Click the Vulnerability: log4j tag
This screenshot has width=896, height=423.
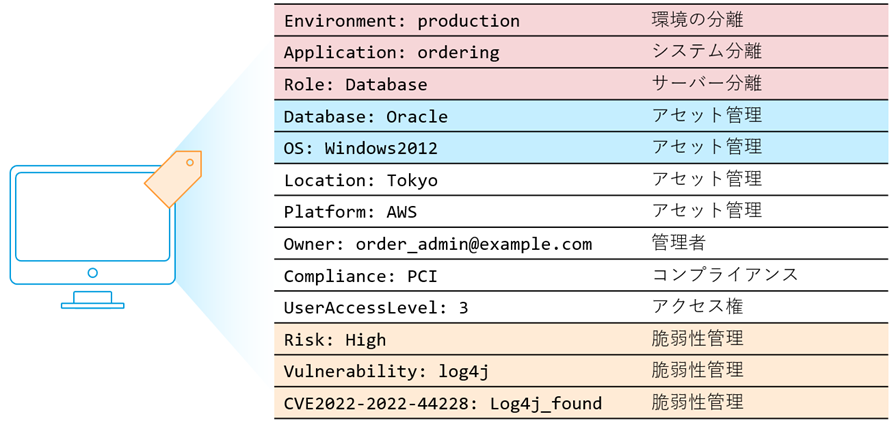pos(387,373)
